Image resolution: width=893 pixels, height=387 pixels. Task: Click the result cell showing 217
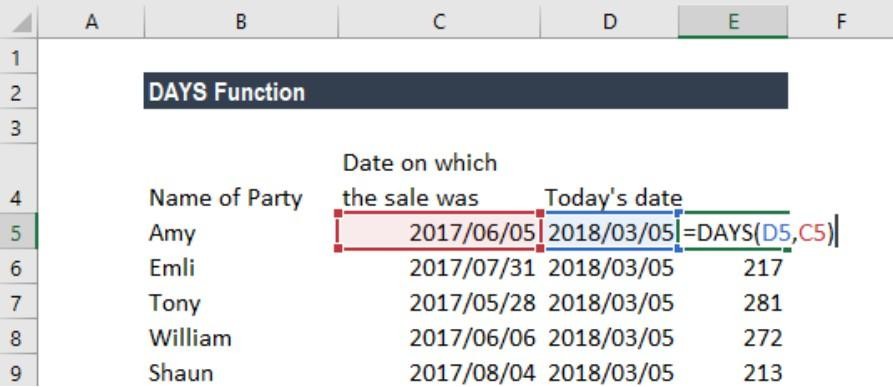pyautogui.click(x=734, y=267)
